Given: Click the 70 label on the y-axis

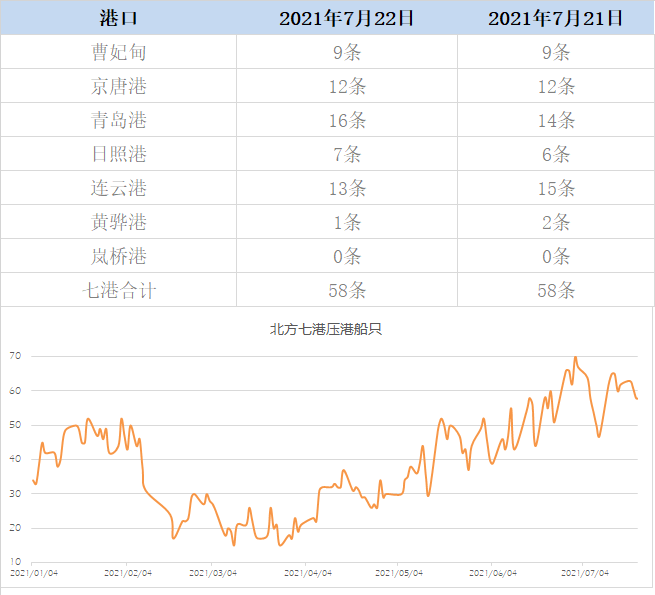Looking at the screenshot, I should pyautogui.click(x=16, y=356).
